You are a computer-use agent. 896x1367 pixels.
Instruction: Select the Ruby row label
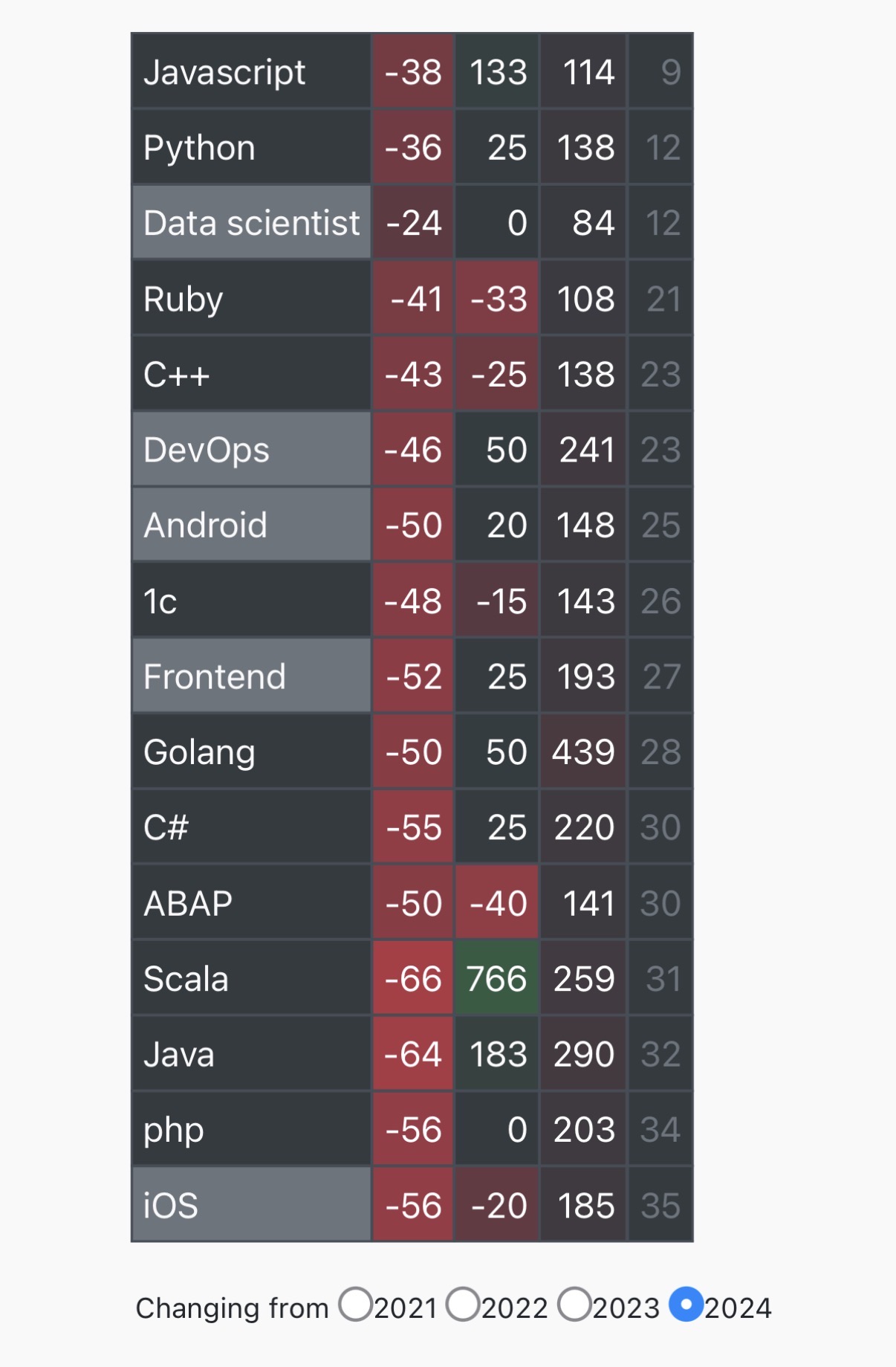(x=251, y=299)
